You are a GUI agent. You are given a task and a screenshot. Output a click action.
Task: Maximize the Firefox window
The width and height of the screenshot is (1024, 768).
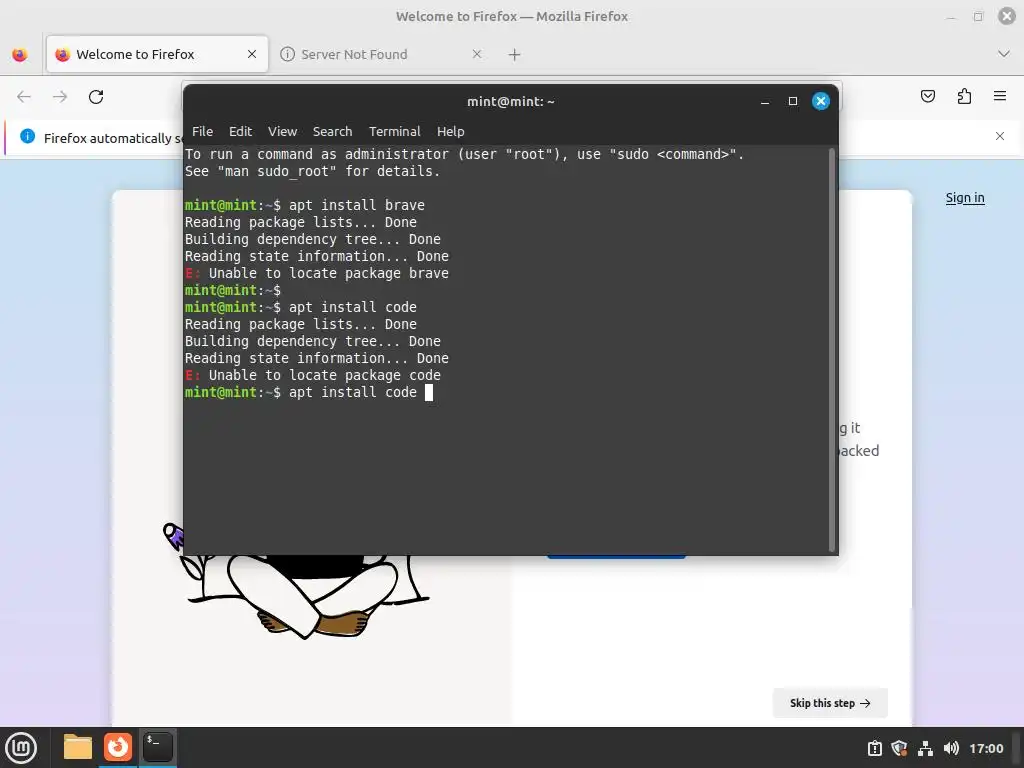coord(978,16)
